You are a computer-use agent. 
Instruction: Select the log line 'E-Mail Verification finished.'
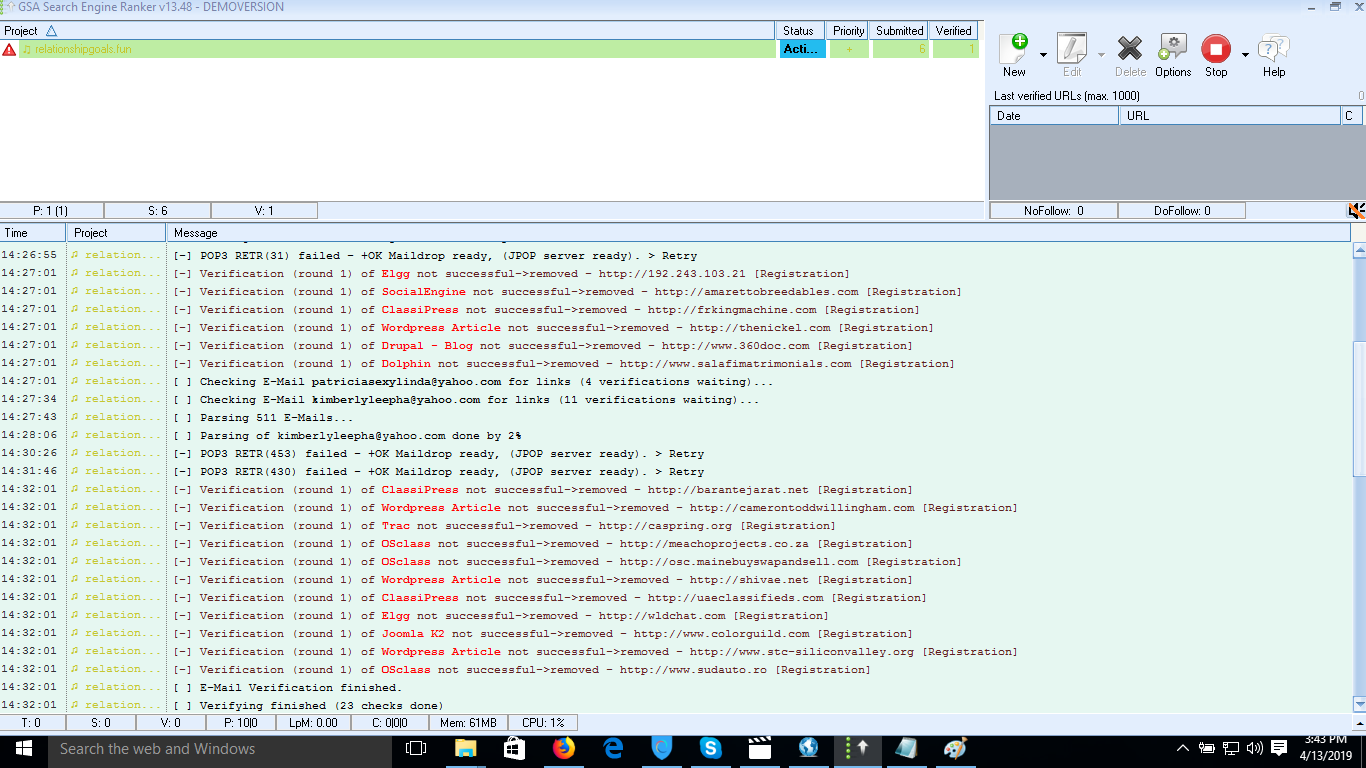pos(675,688)
